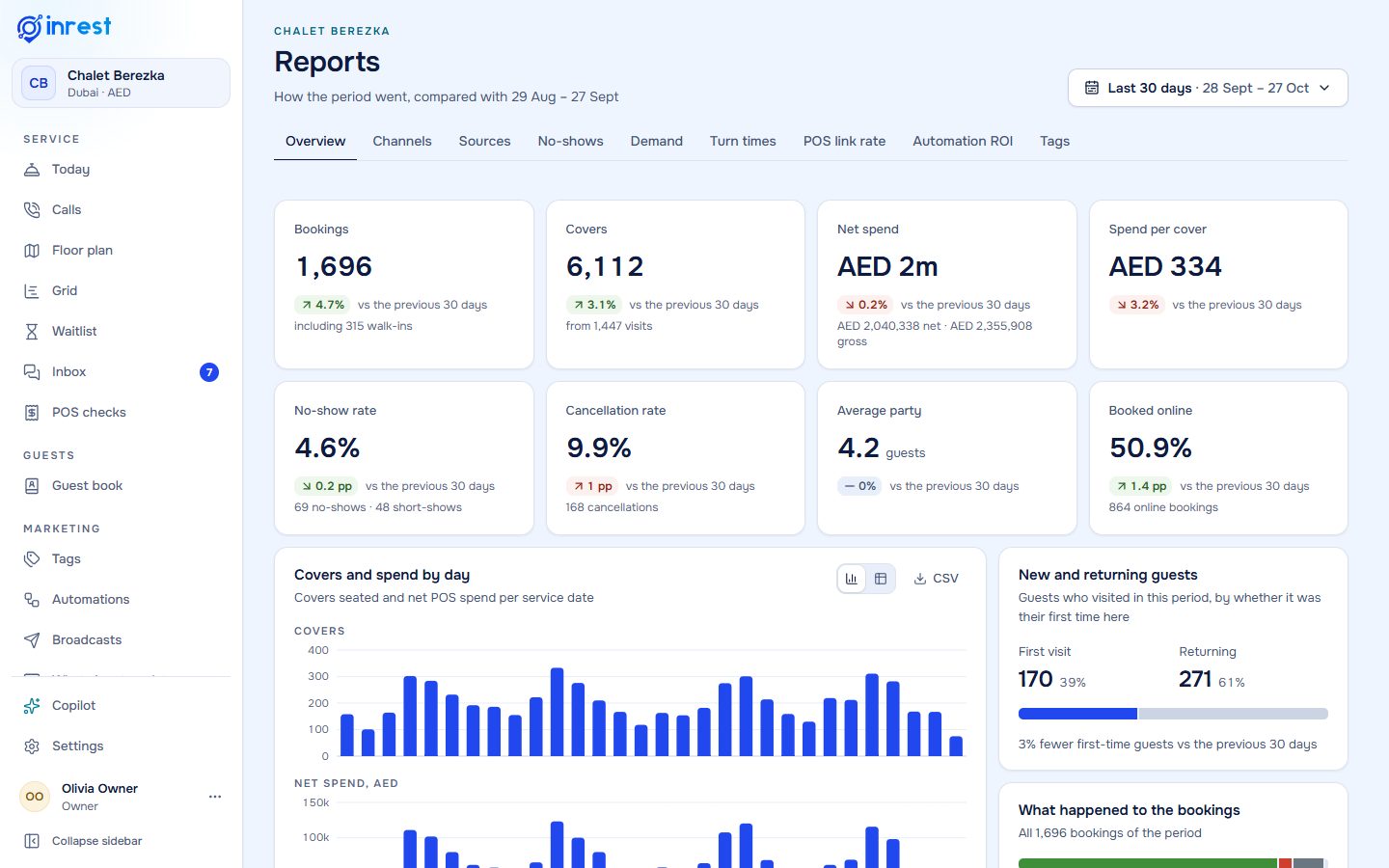Open the Bookings 1,696 card

tap(404, 285)
